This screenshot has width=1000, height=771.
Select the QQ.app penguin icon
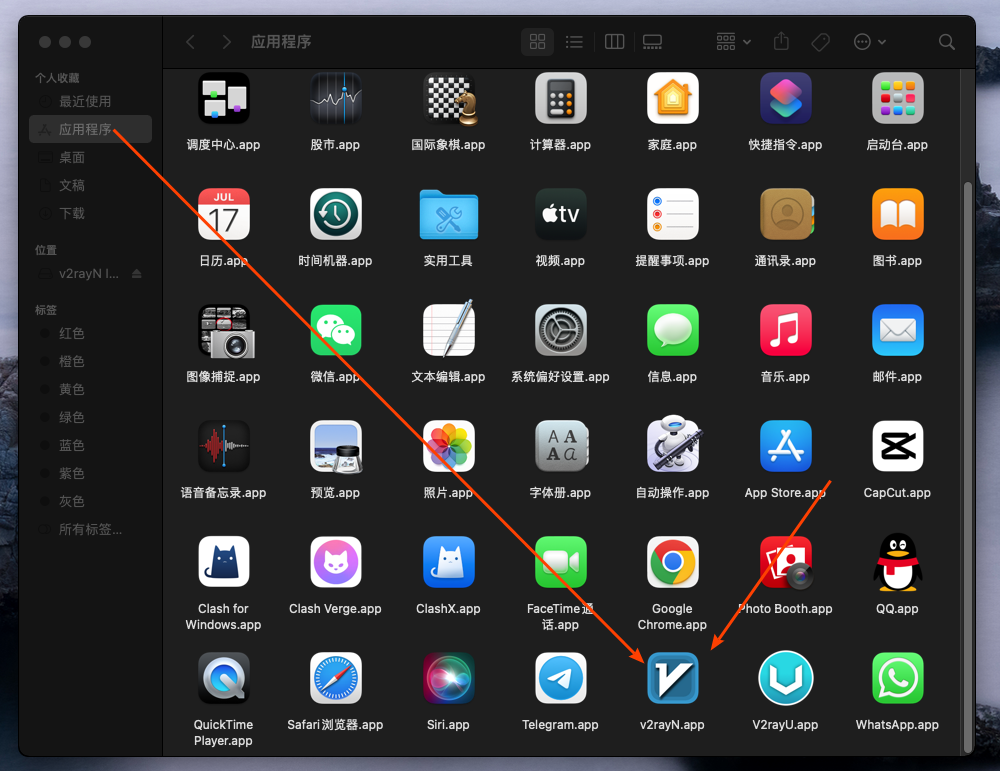[x=897, y=562]
